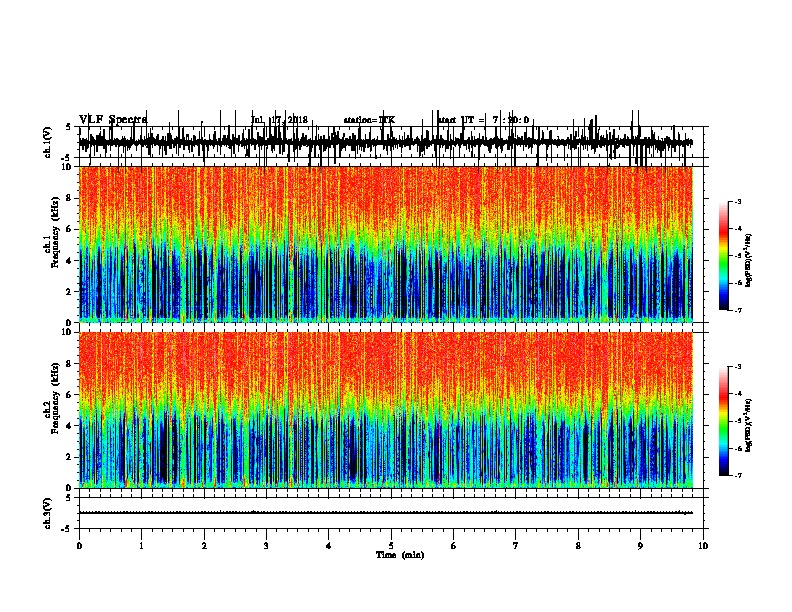Click the ch.1 spectrogram's color scale bar

click(x=724, y=256)
